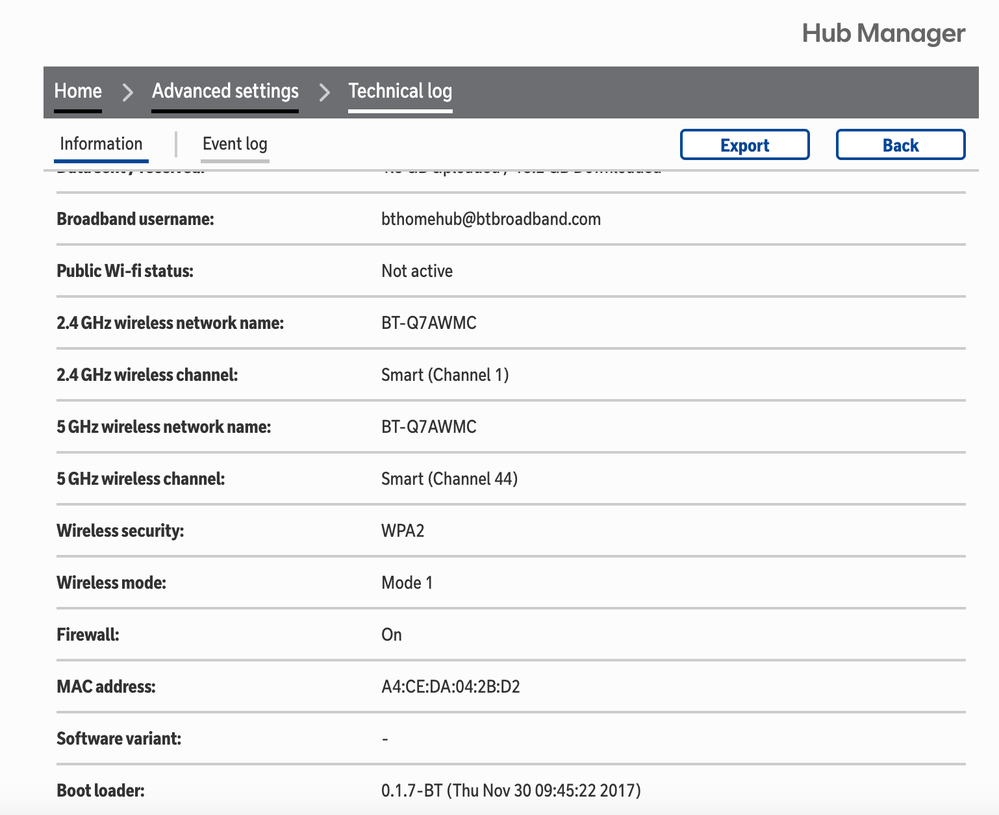
Task: Click the Boot loader version text
Action: point(510,790)
